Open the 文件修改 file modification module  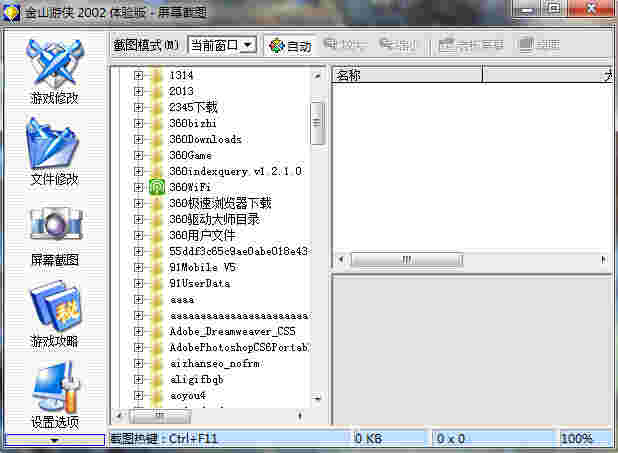pyautogui.click(x=54, y=151)
